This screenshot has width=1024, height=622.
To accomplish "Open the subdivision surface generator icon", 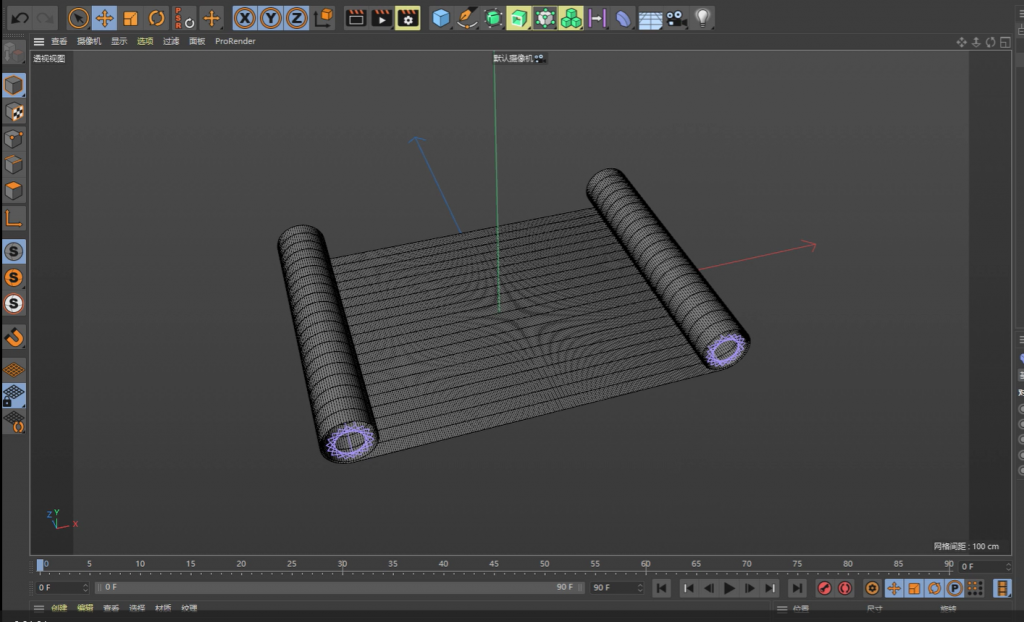I will click(x=493, y=18).
